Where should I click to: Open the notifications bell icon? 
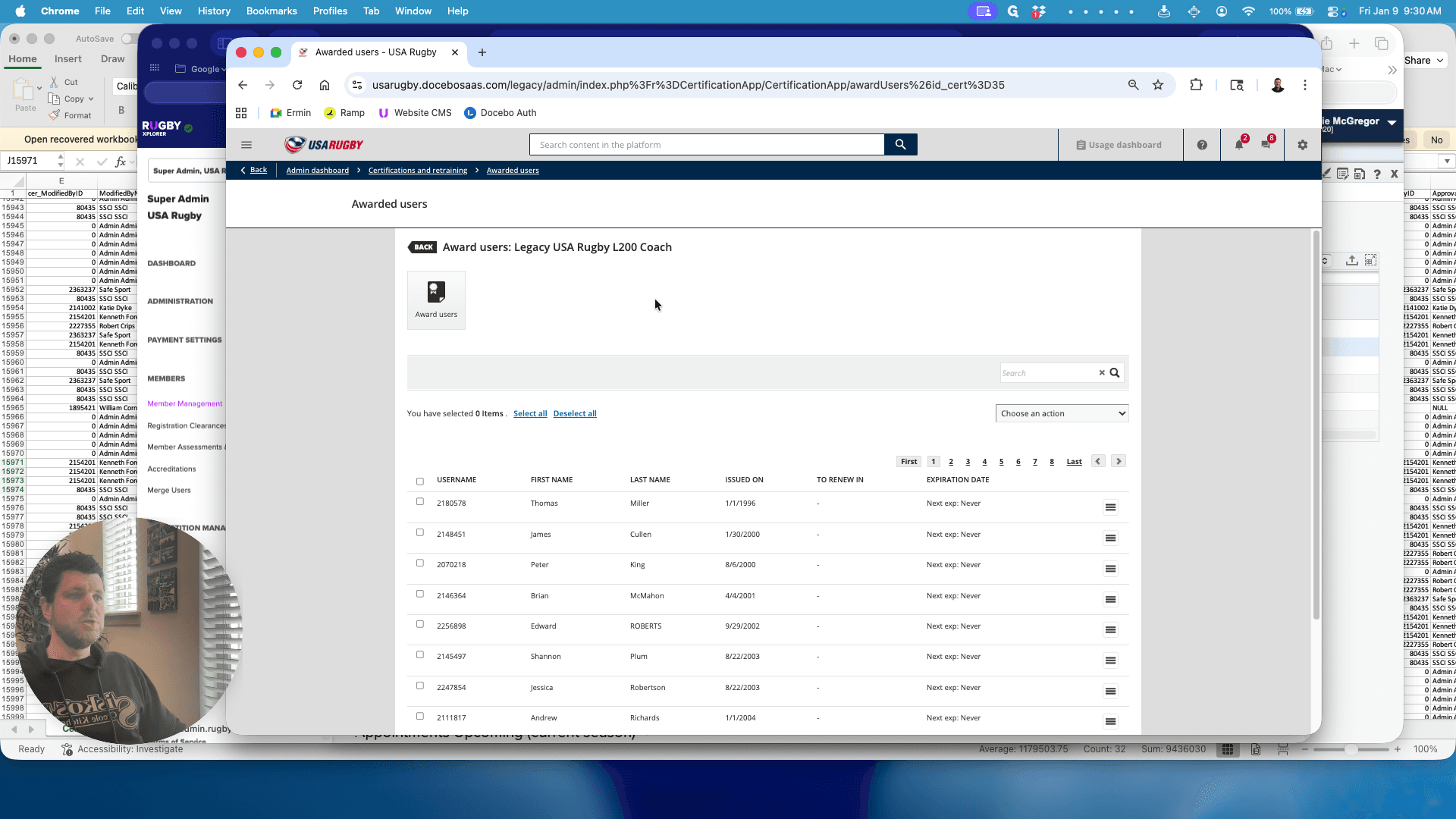pos(1239,145)
